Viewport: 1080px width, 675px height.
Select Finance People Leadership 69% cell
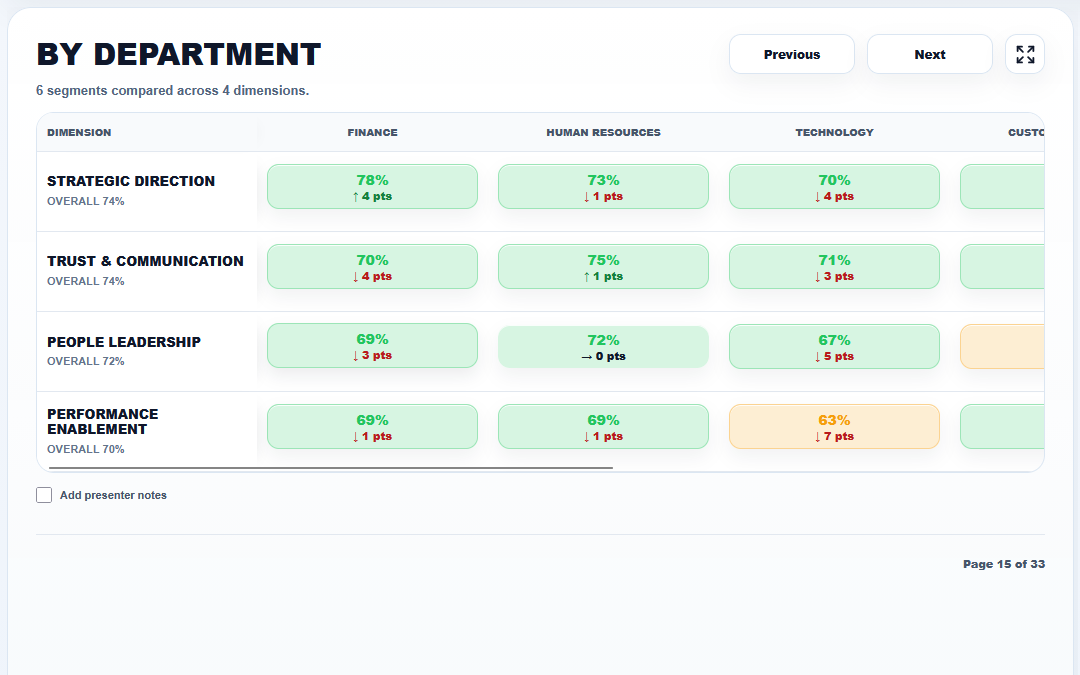[x=373, y=346]
